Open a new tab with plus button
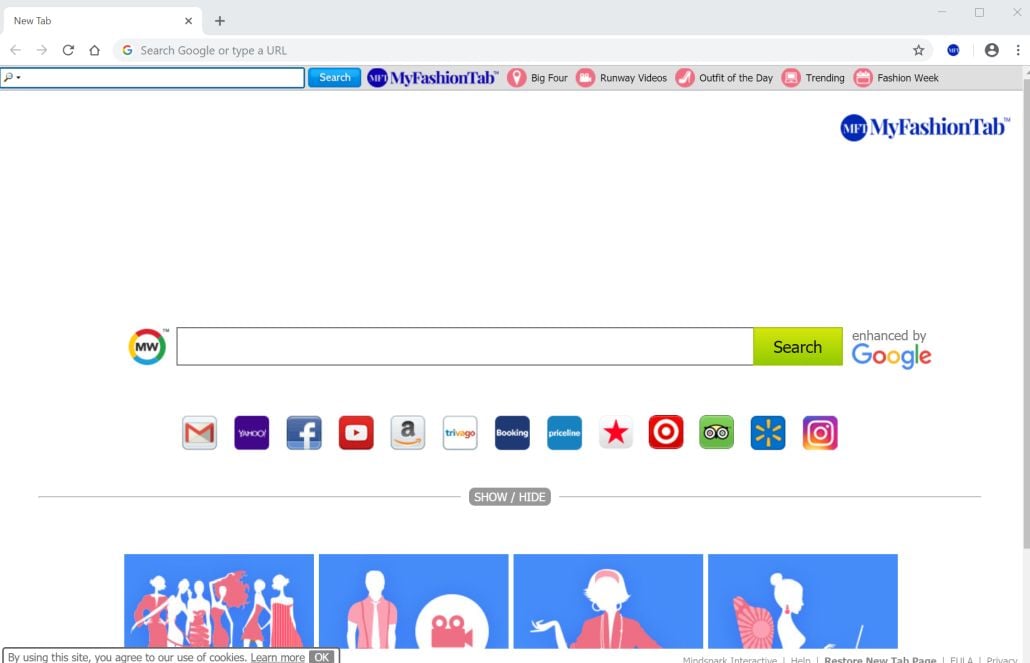 [219, 21]
